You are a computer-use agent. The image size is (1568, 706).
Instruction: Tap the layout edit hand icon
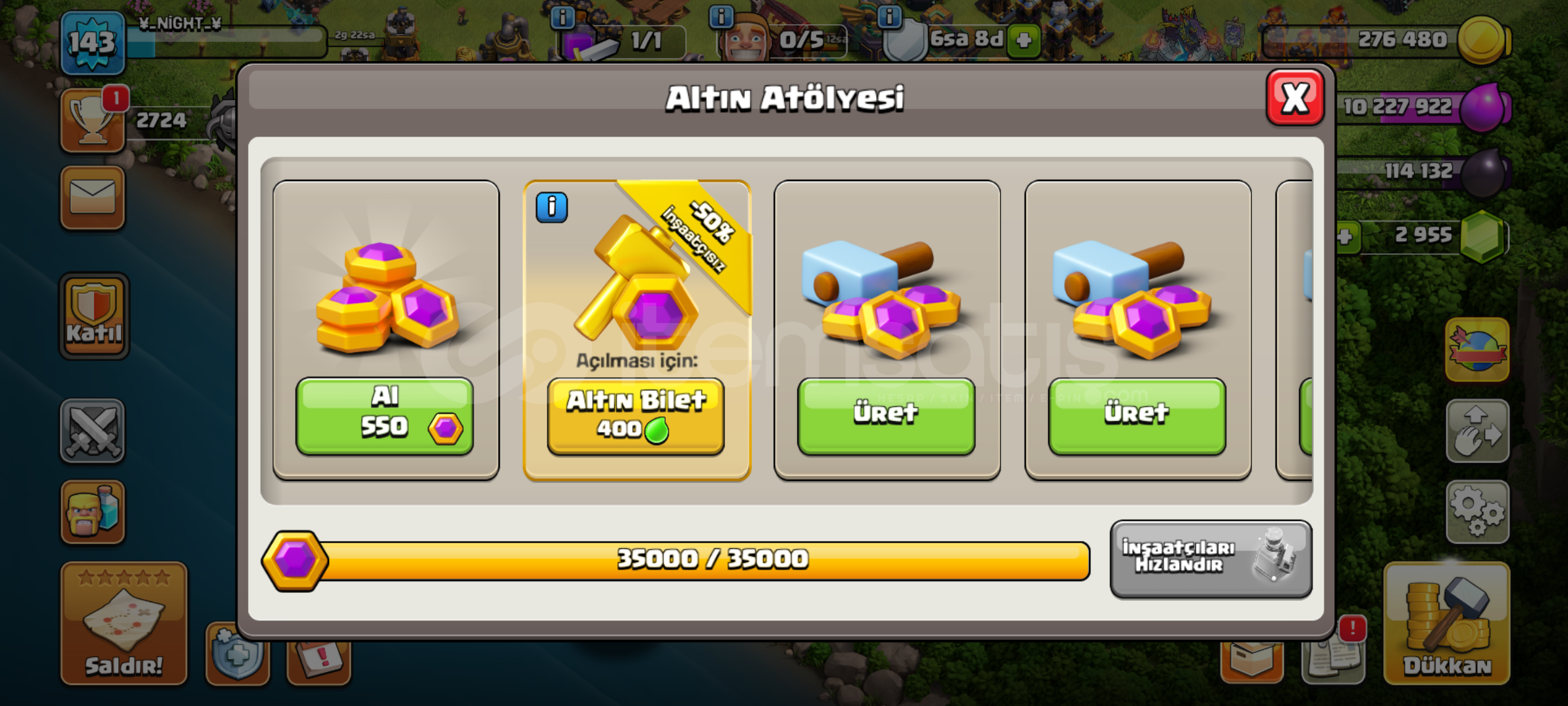coord(1477,431)
